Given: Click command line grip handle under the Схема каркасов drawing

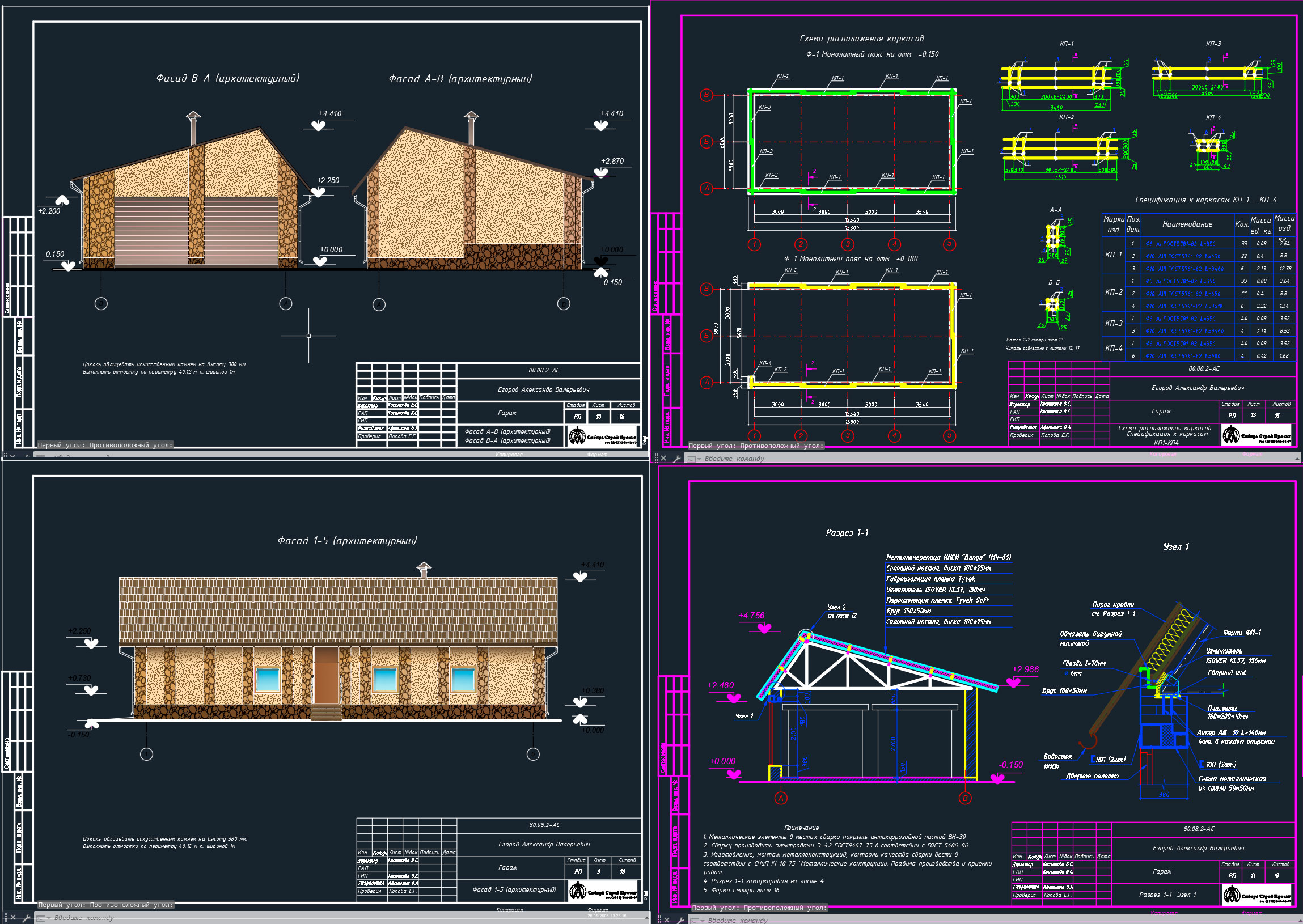Looking at the screenshot, I should (656, 459).
